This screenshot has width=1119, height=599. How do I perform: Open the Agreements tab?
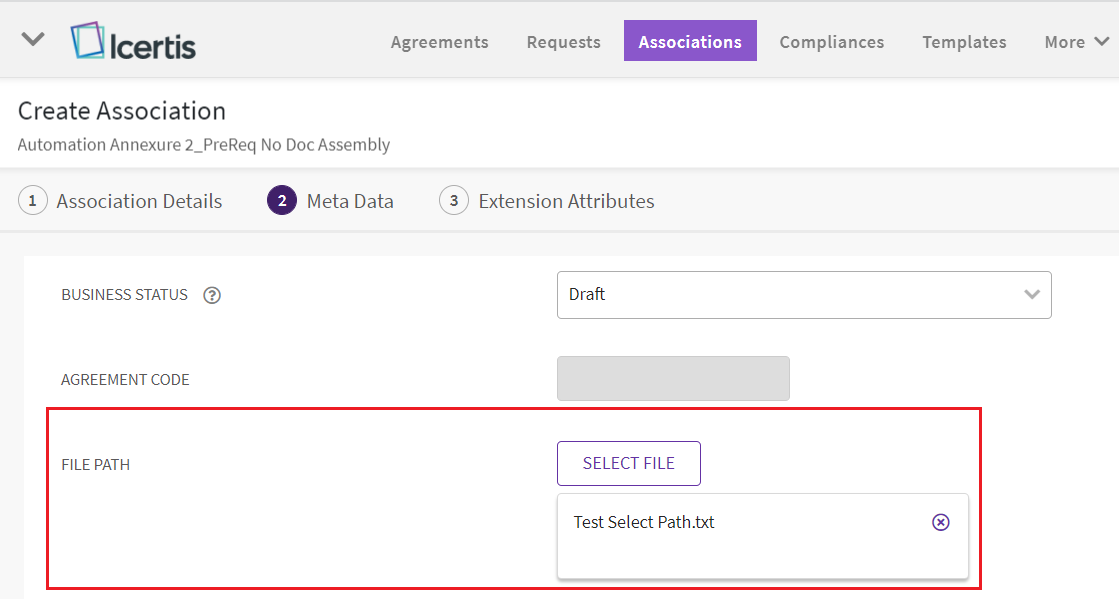(x=439, y=42)
